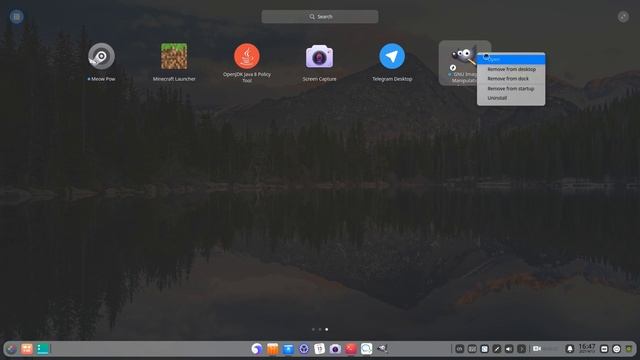Open white document app in the dock

[320, 349]
